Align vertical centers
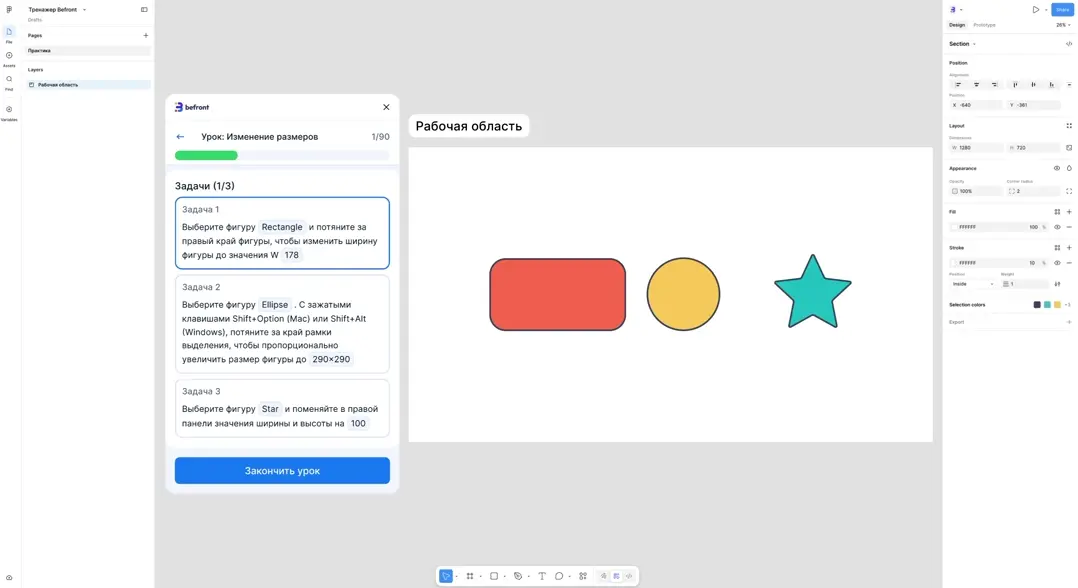Image resolution: width=1078 pixels, height=588 pixels. click(1033, 85)
